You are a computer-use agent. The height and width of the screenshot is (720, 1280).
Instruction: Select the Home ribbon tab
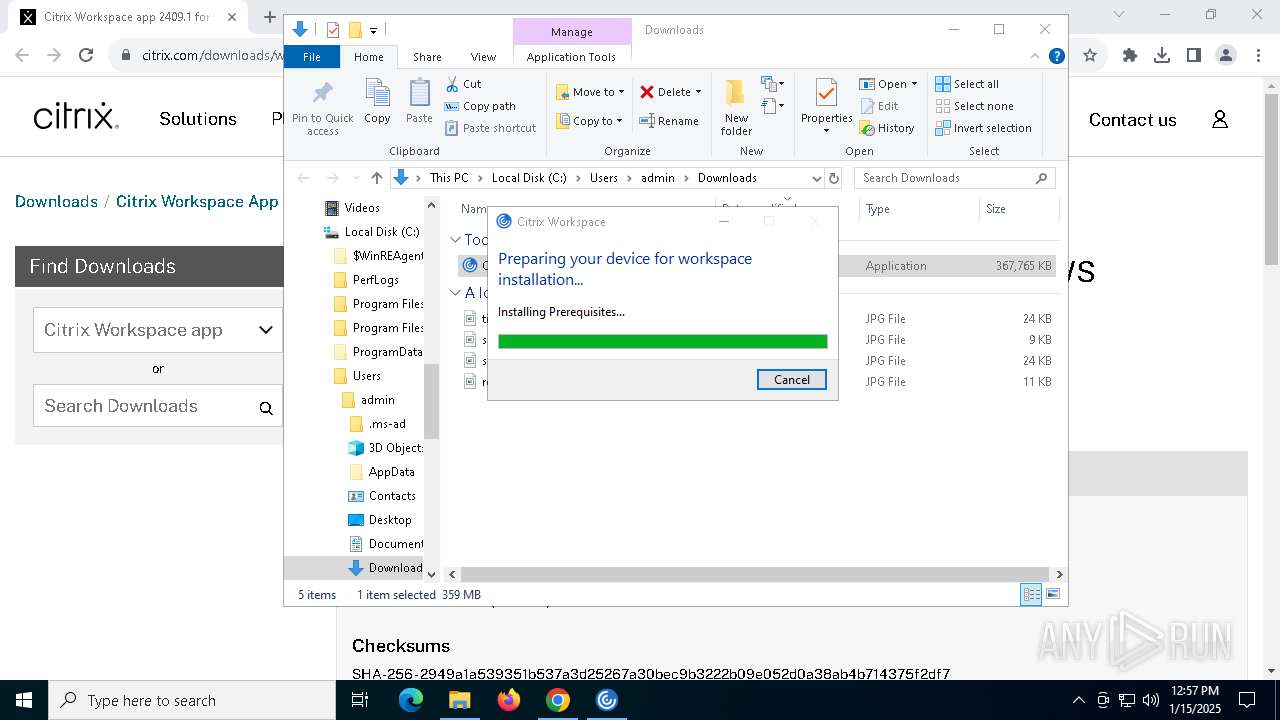368,57
